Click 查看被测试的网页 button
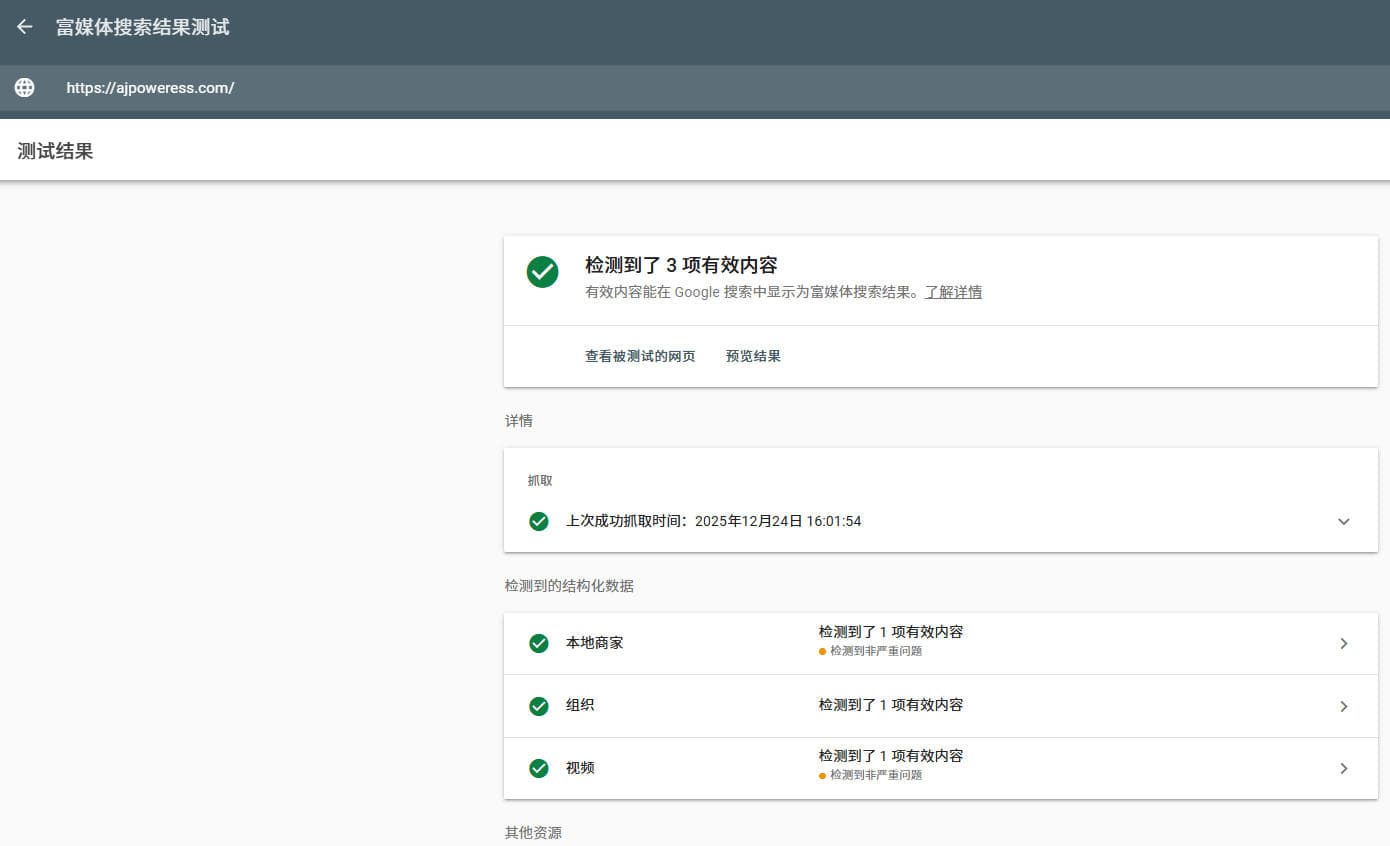This screenshot has width=1390, height=846. [640, 356]
